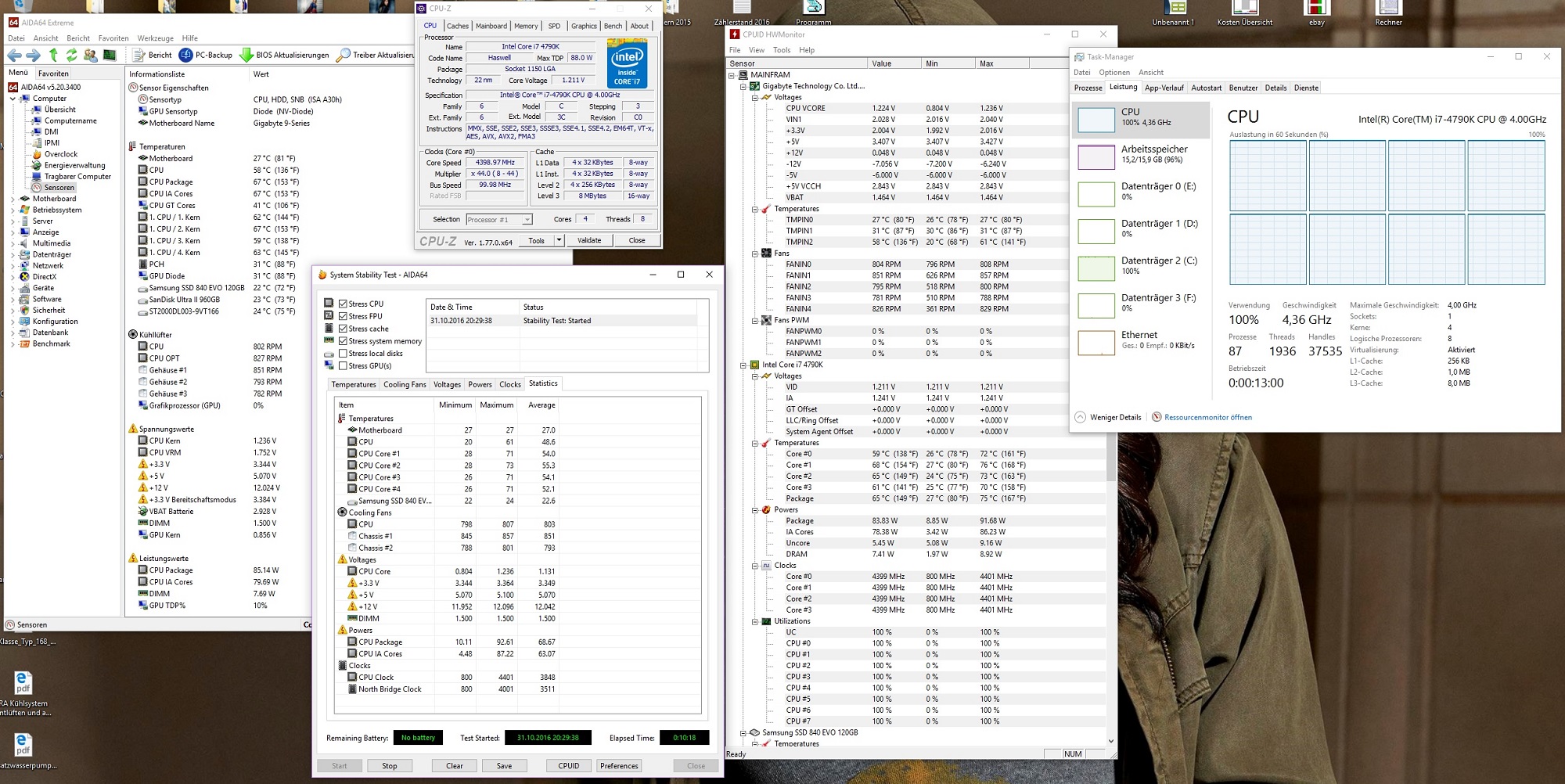Open the CPU-Z processor Selection dropdown
Image resolution: width=1565 pixels, height=784 pixels.
click(x=527, y=220)
